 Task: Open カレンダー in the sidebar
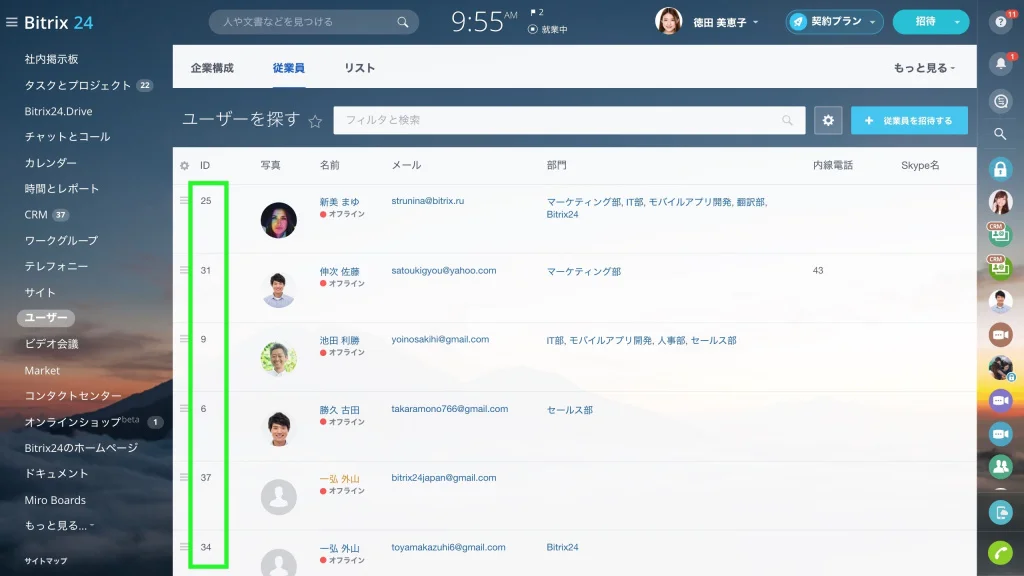tap(50, 163)
